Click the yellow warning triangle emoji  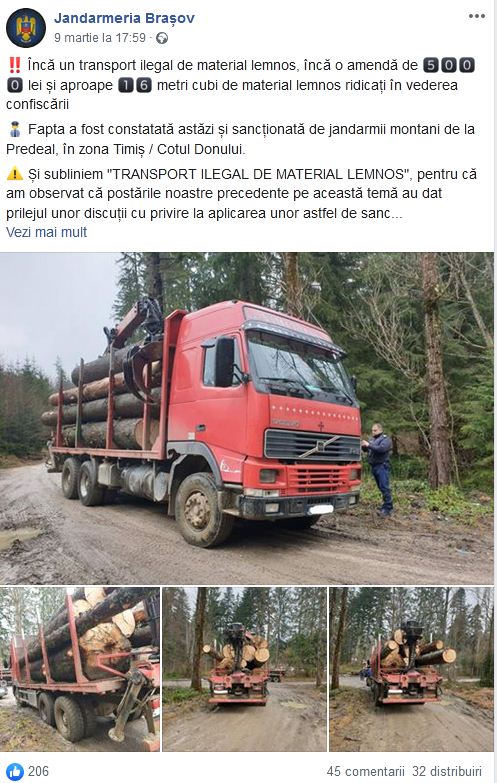15,174
